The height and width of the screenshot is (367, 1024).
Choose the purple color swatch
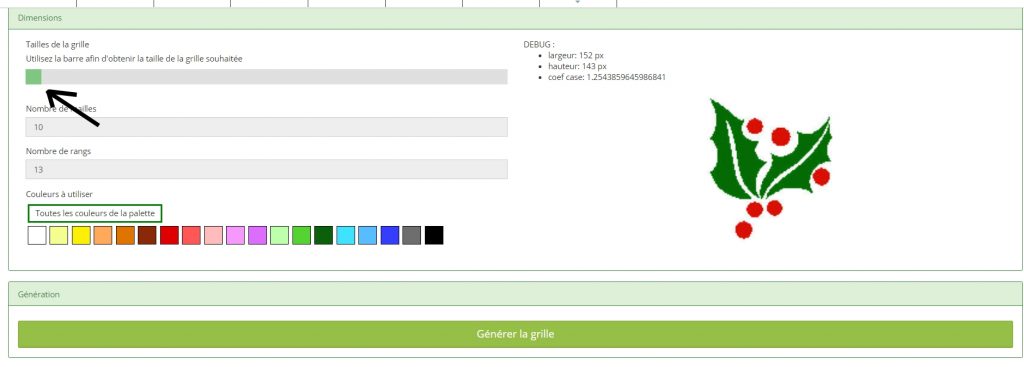(257, 235)
